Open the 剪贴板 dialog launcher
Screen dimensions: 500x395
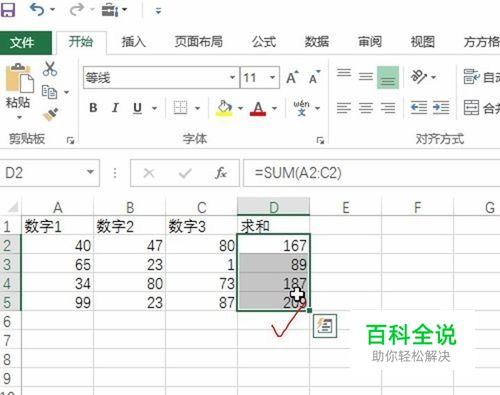70,140
